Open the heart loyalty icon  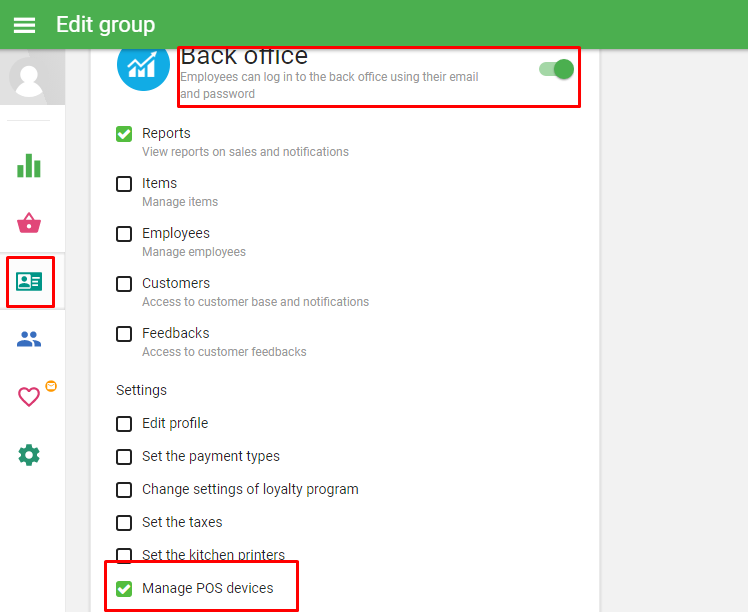click(x=29, y=397)
